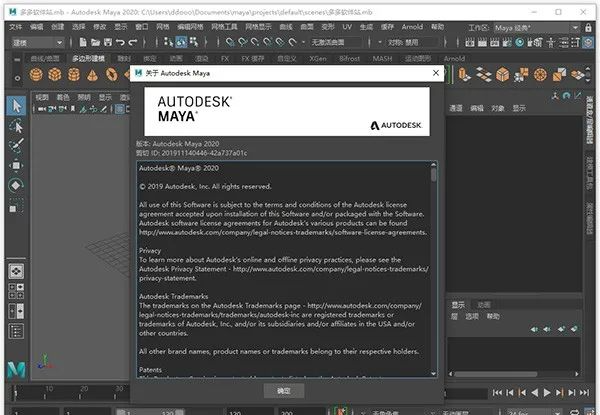This screenshot has width=600, height=415.
Task: Toggle make live surface magnet icon
Action: pyautogui.click(x=293, y=42)
